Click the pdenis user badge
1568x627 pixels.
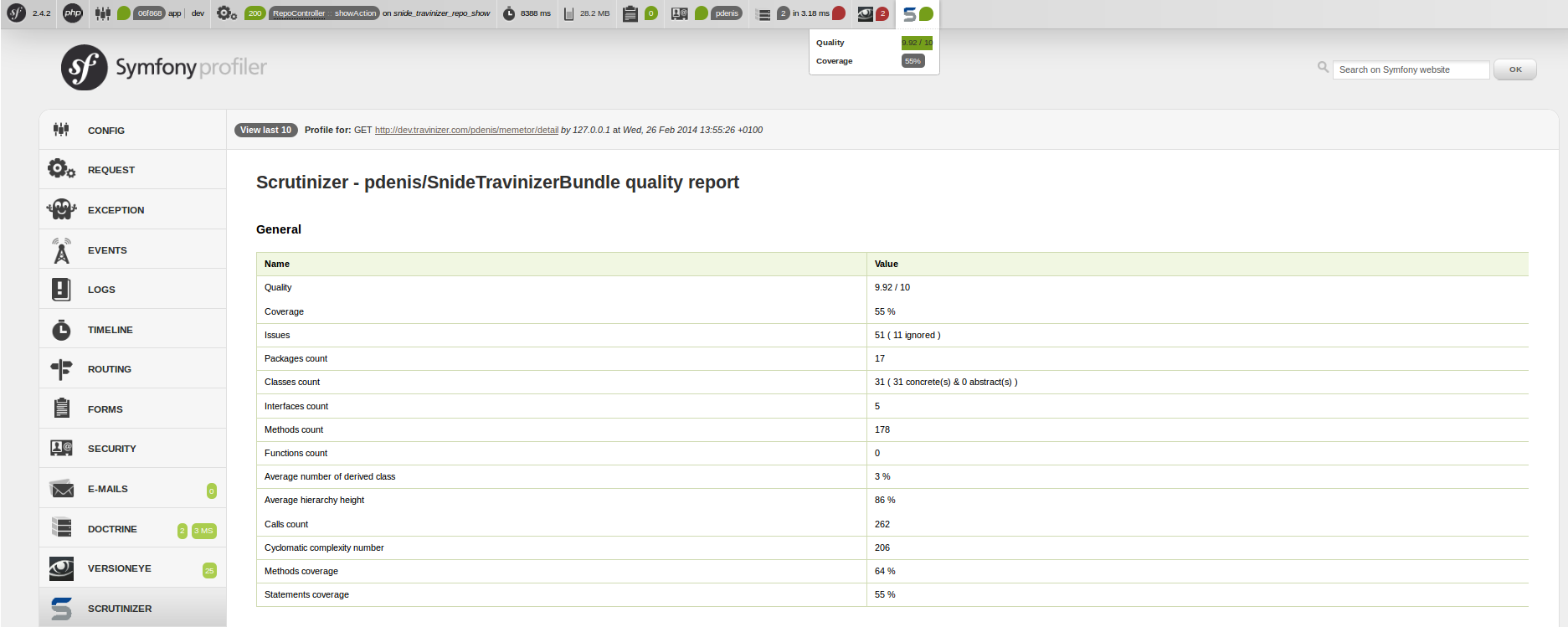coord(727,13)
